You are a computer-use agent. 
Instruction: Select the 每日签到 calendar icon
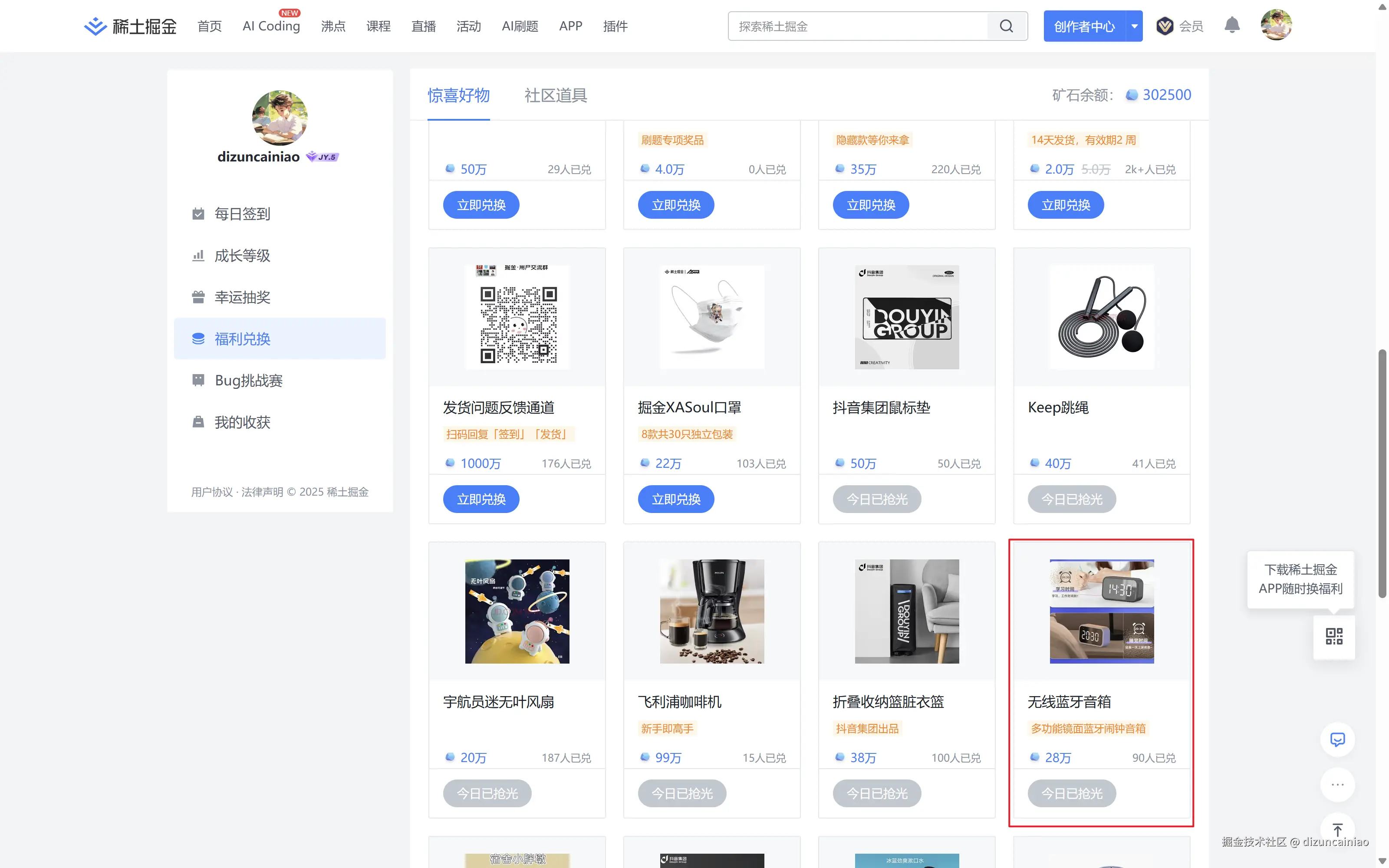198,213
